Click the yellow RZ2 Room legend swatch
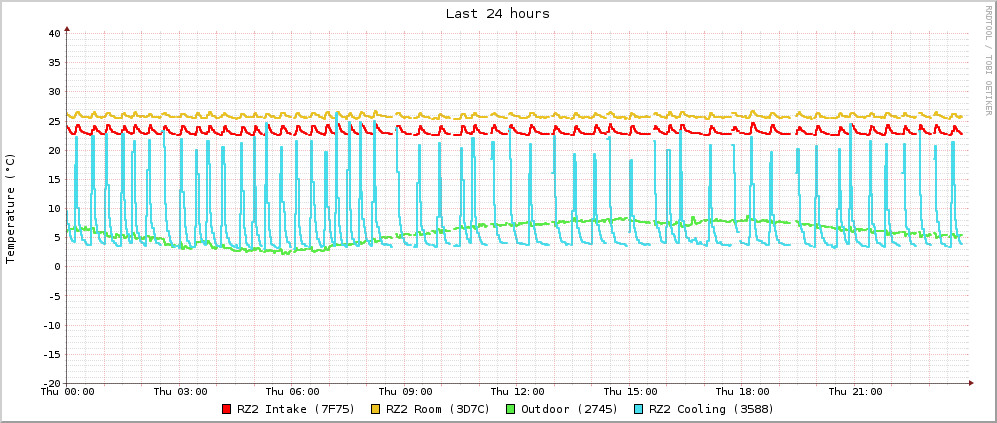This screenshot has height=423, width=997. 376,409
